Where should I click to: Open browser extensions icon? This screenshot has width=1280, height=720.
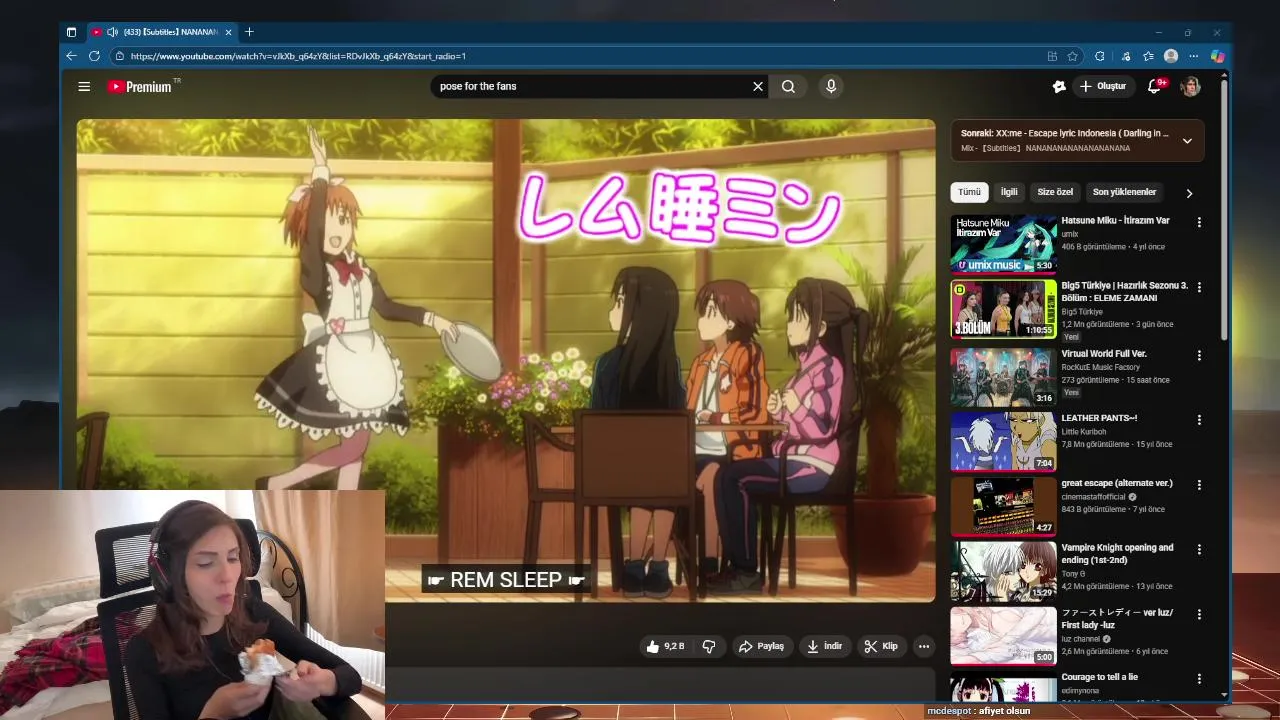(1100, 56)
